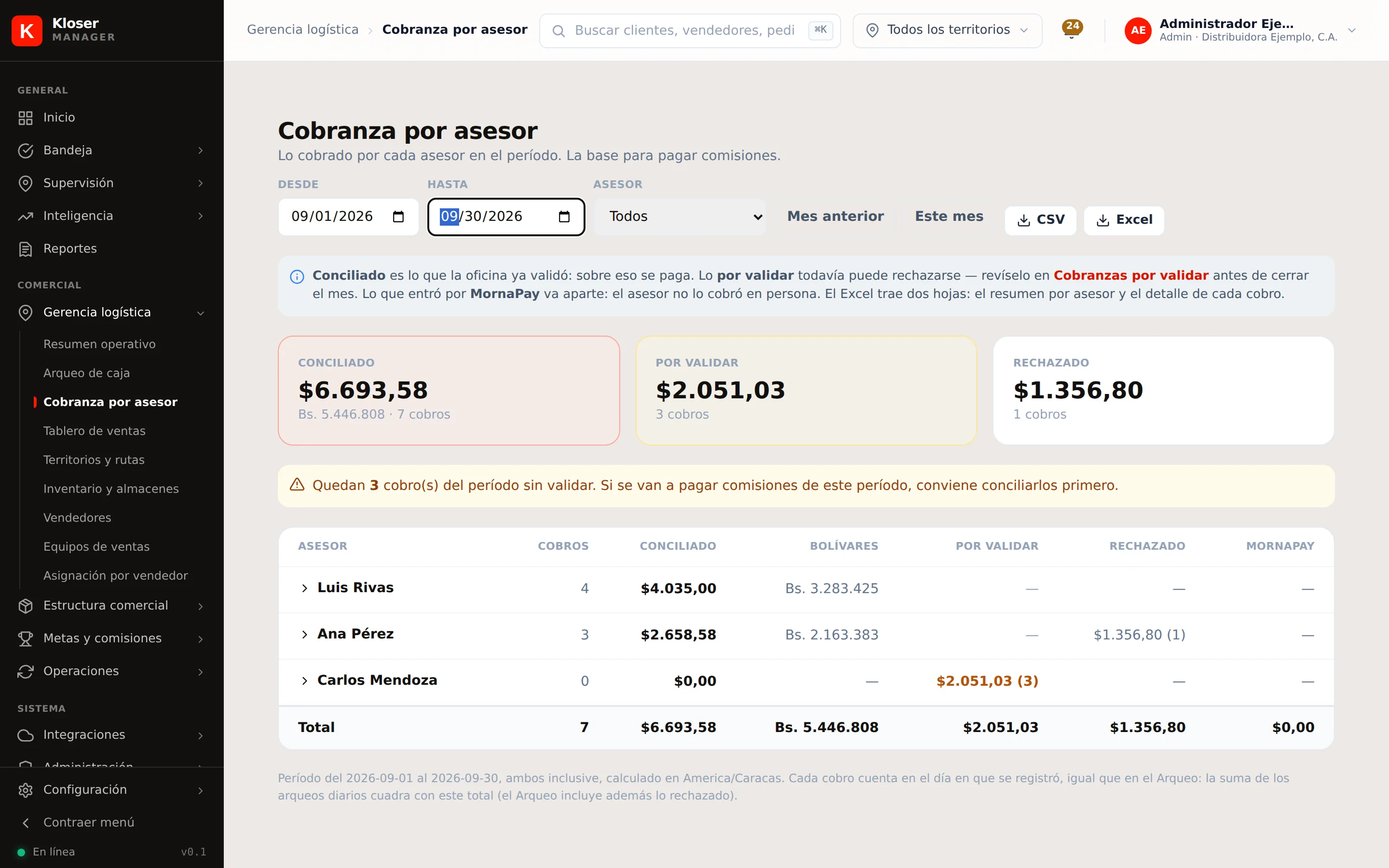This screenshot has height=868, width=1389.
Task: Click the 'Bs. 2.163.383' cell
Action: click(831, 635)
